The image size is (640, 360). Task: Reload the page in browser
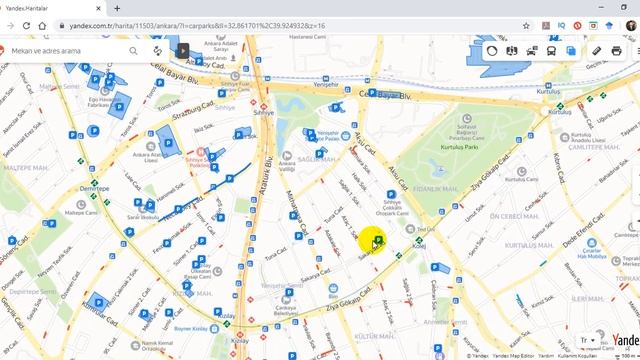point(26,26)
